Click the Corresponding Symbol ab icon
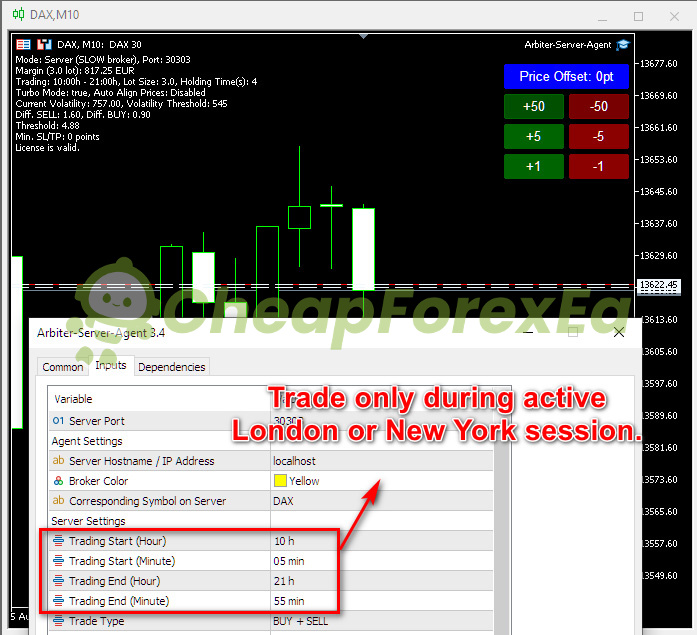 [58, 500]
